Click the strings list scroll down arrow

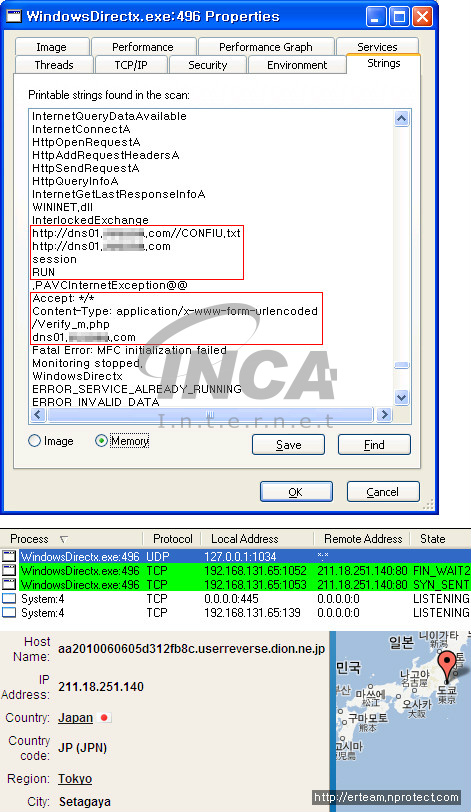[x=402, y=397]
